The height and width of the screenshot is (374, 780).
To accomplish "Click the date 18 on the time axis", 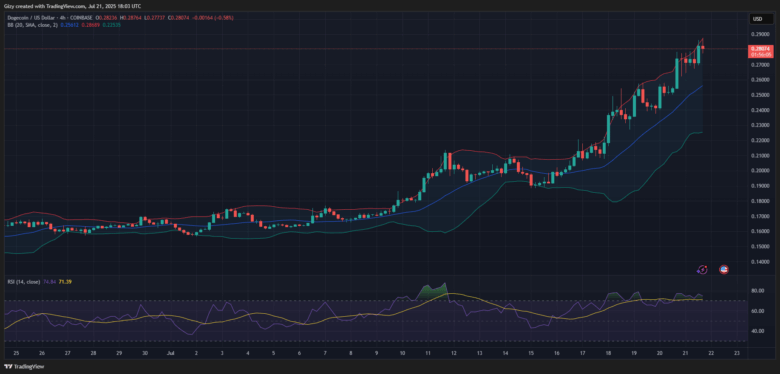I will [x=608, y=353].
